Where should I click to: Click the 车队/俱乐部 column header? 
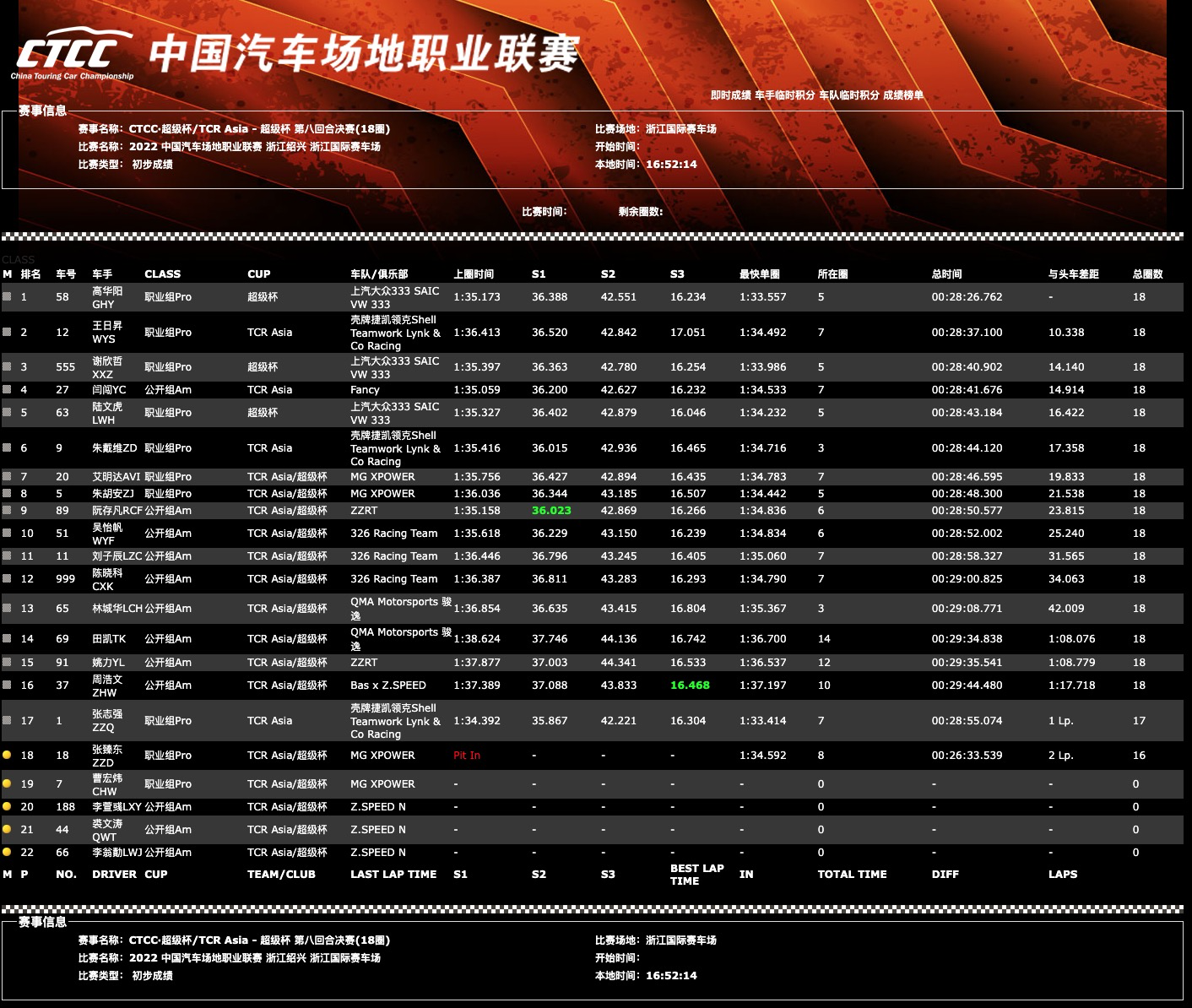click(x=379, y=274)
